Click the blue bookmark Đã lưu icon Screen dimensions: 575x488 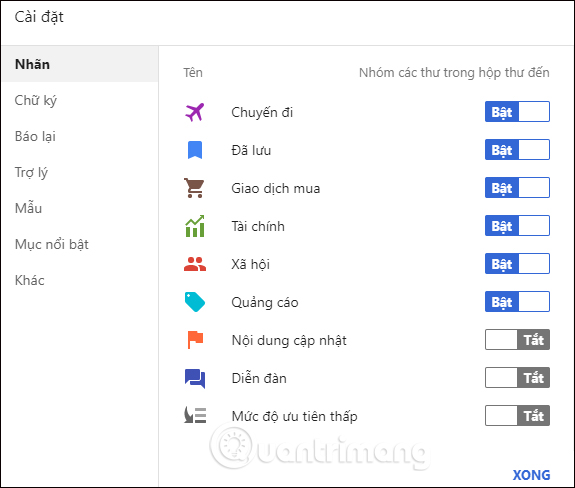coord(195,150)
